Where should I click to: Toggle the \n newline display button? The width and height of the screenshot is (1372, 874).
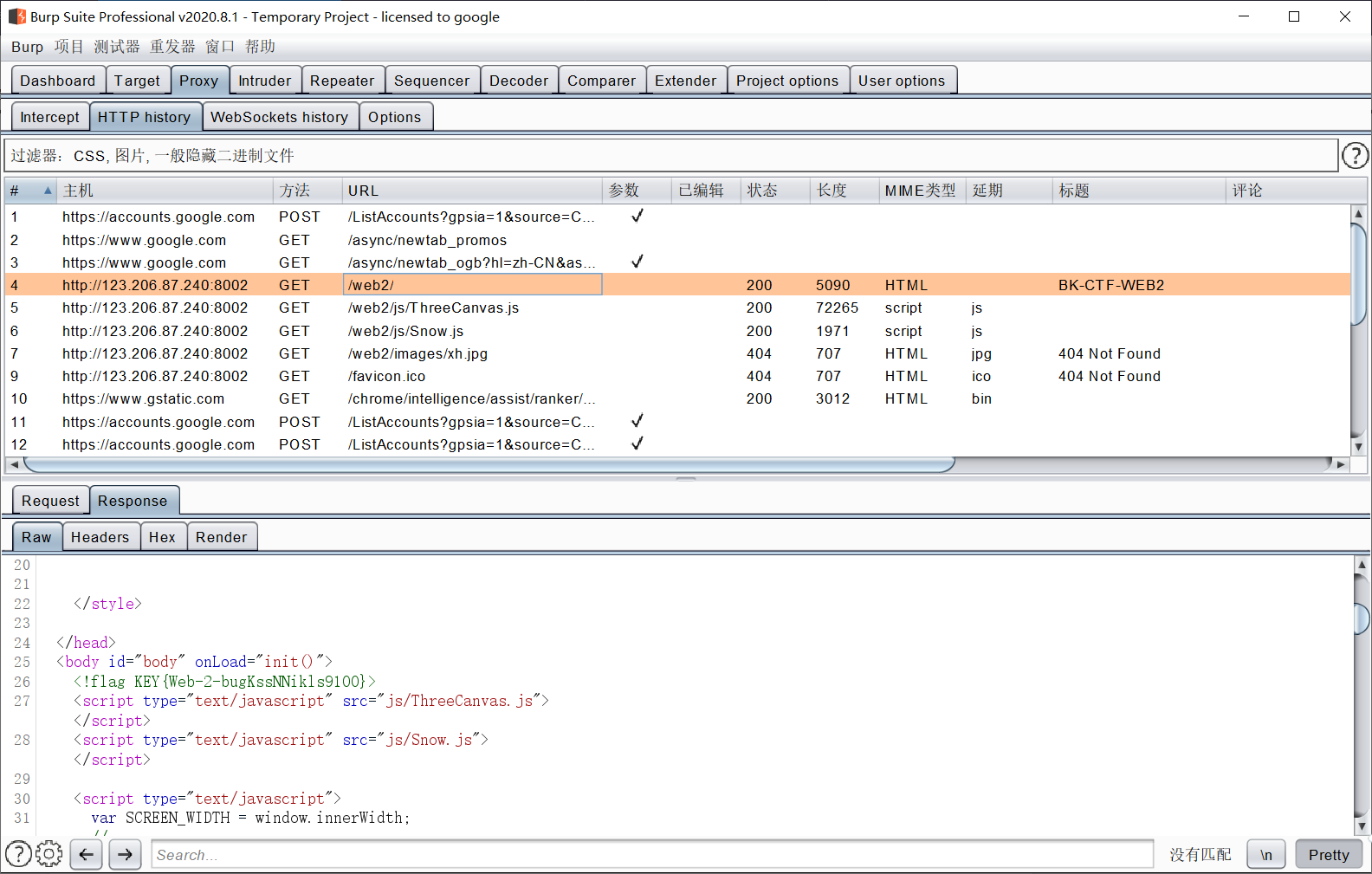pyautogui.click(x=1266, y=854)
